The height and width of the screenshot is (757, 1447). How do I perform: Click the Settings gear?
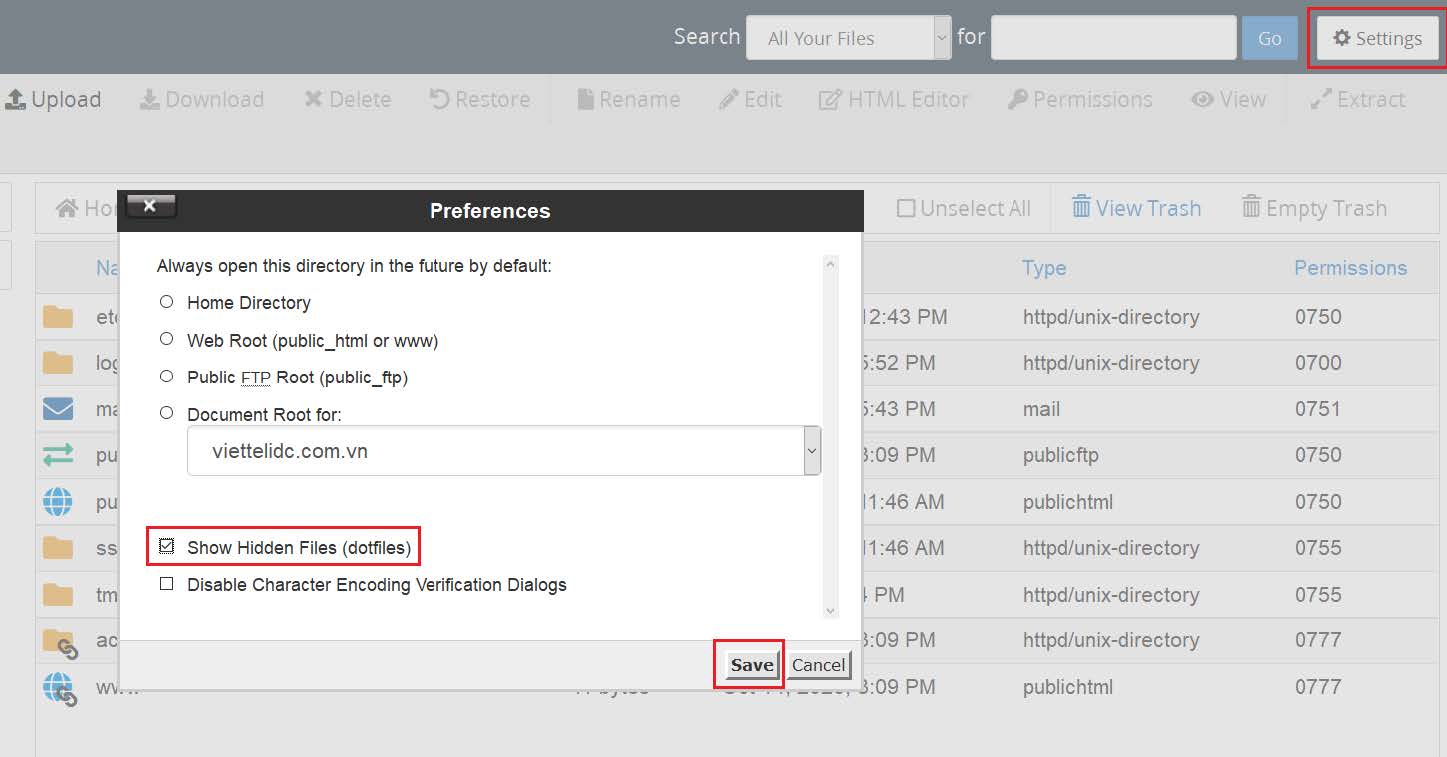[x=1377, y=38]
